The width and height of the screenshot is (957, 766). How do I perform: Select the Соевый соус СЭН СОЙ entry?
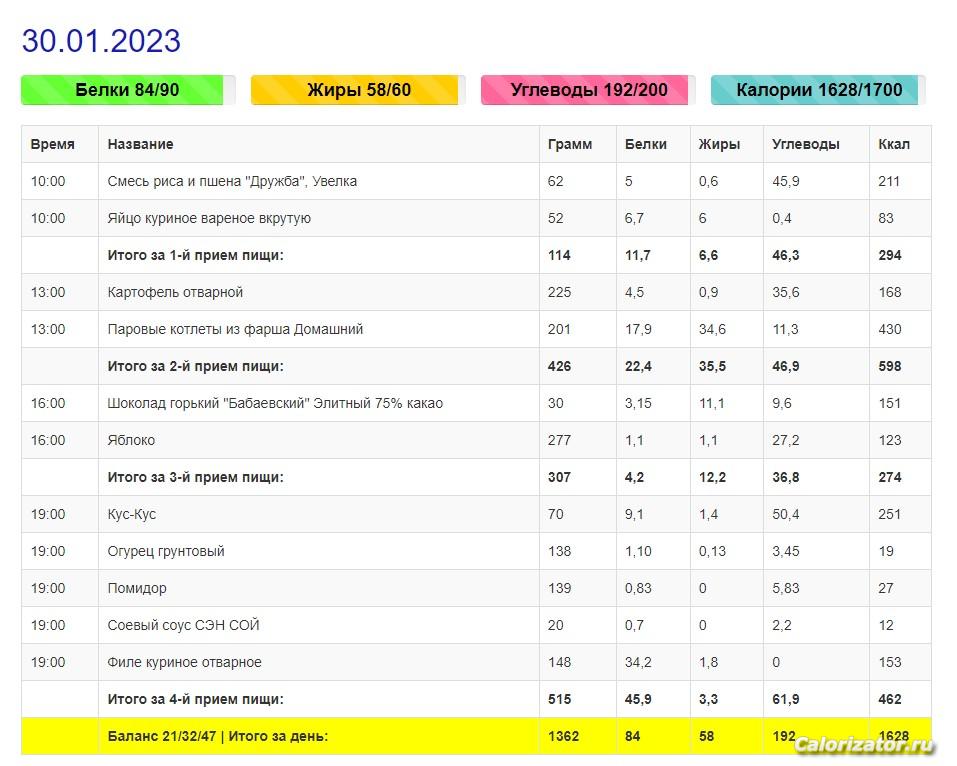click(184, 625)
